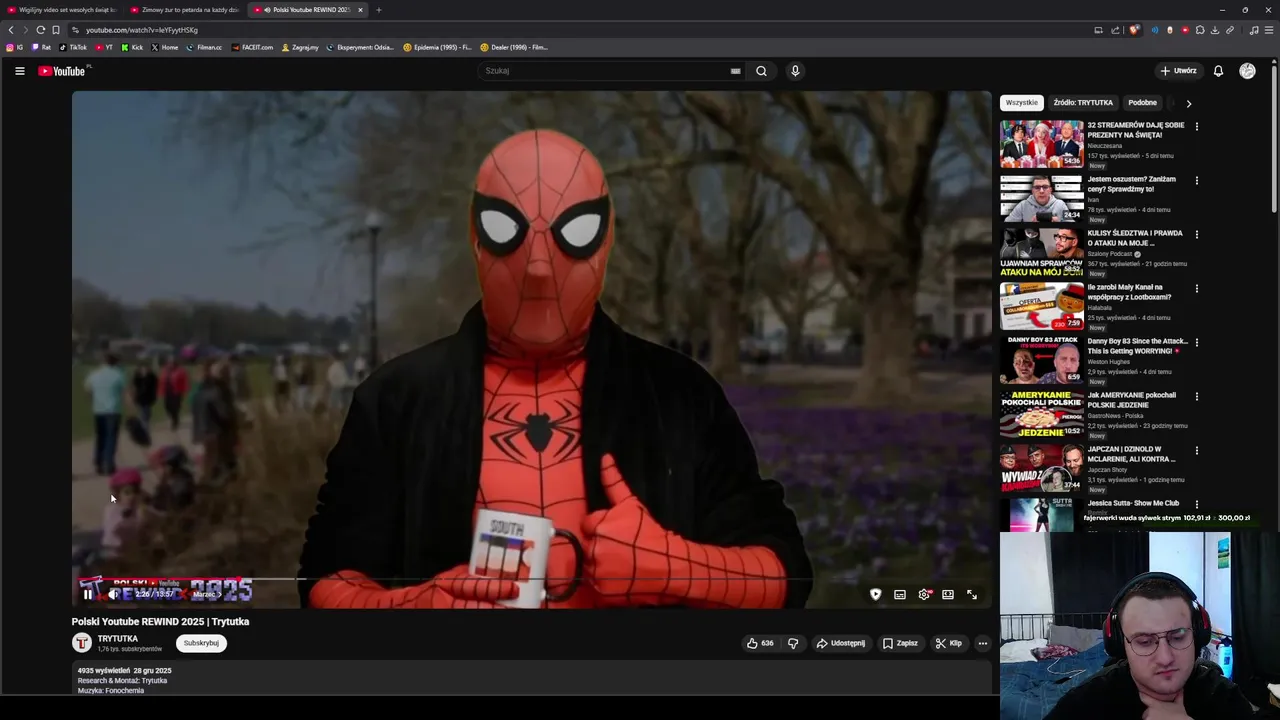Image resolution: width=1280 pixels, height=720 pixels.
Task: Open the browser extensions puzzle icon
Action: pos(1200,30)
